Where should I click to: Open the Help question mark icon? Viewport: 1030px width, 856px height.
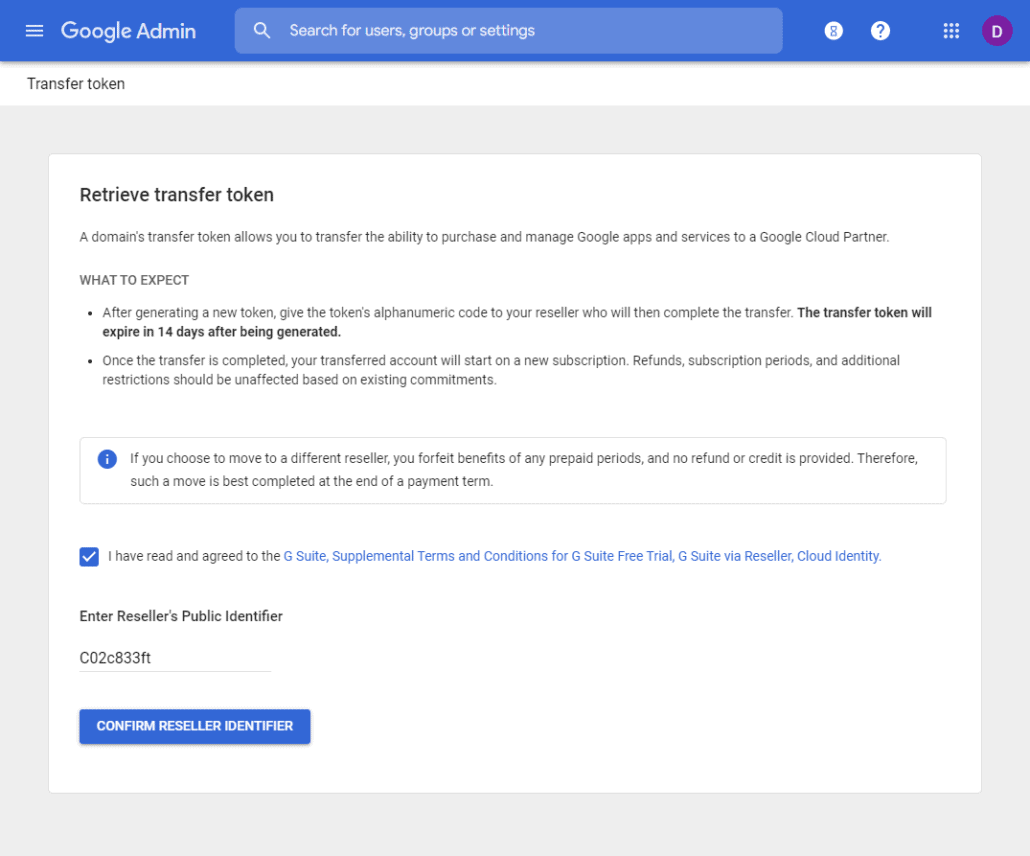point(880,31)
